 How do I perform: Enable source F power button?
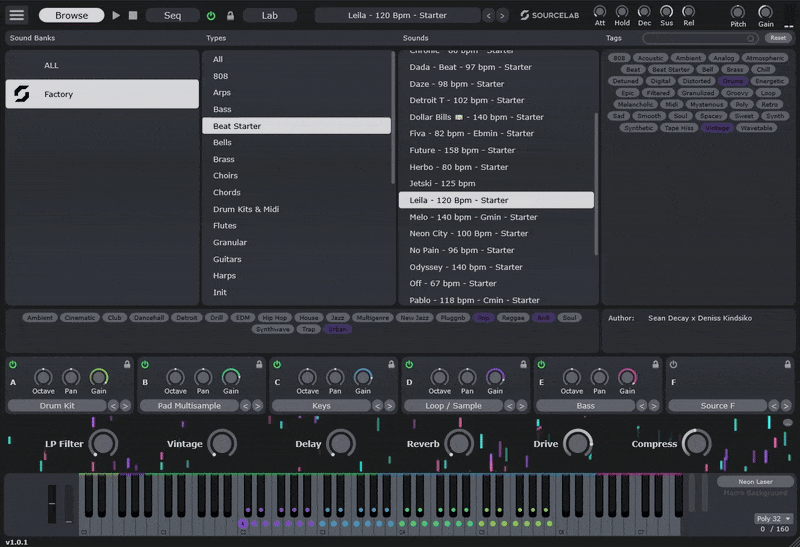coord(673,364)
